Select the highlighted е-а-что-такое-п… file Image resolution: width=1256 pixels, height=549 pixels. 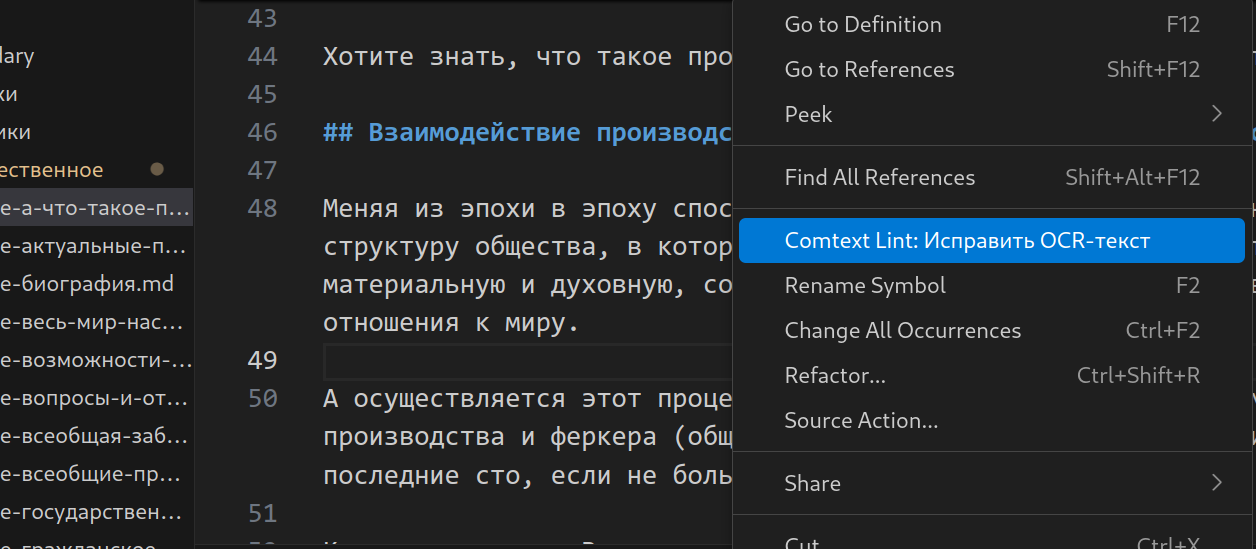point(94,209)
